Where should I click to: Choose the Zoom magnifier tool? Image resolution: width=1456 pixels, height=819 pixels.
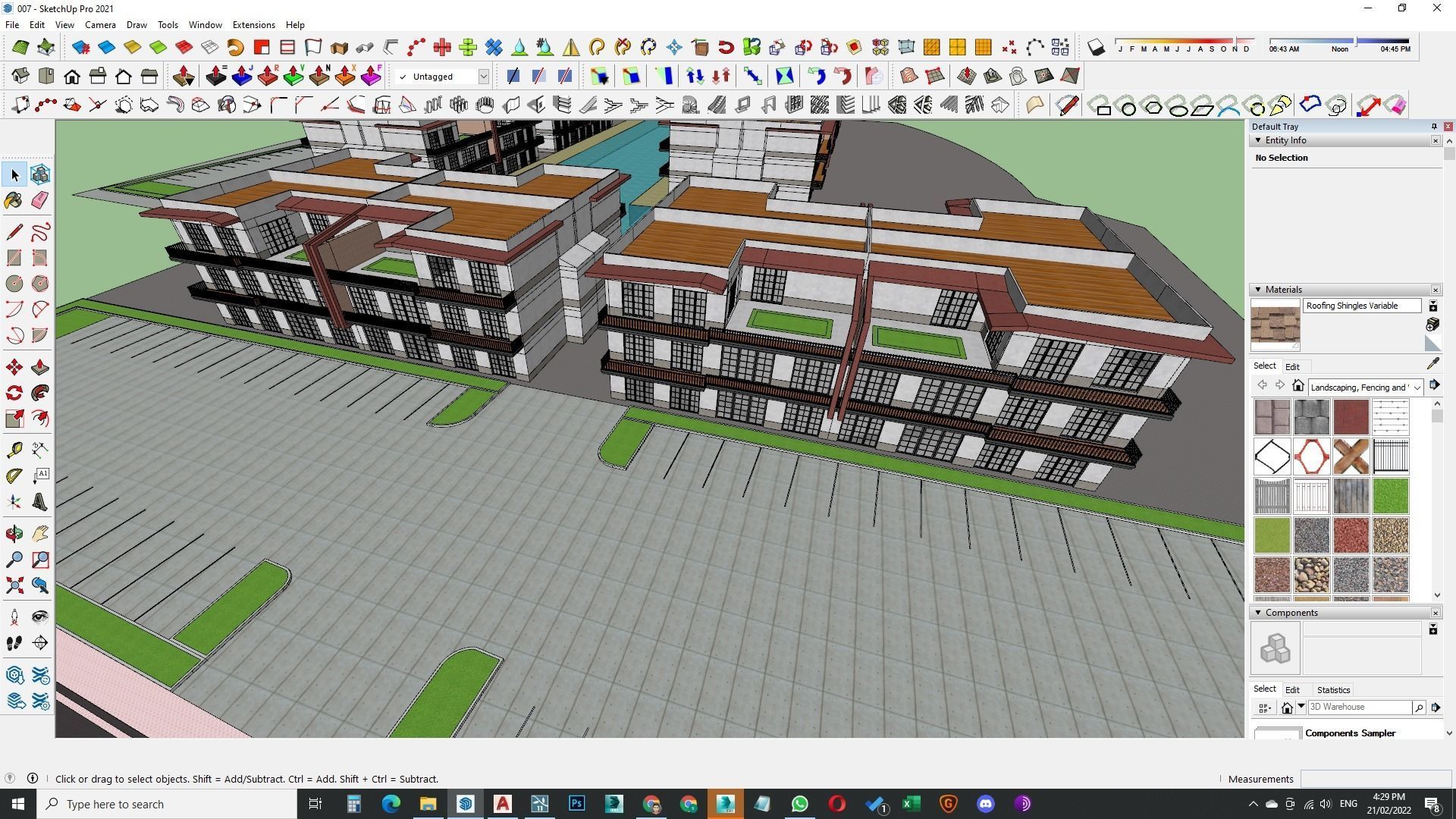click(x=14, y=560)
